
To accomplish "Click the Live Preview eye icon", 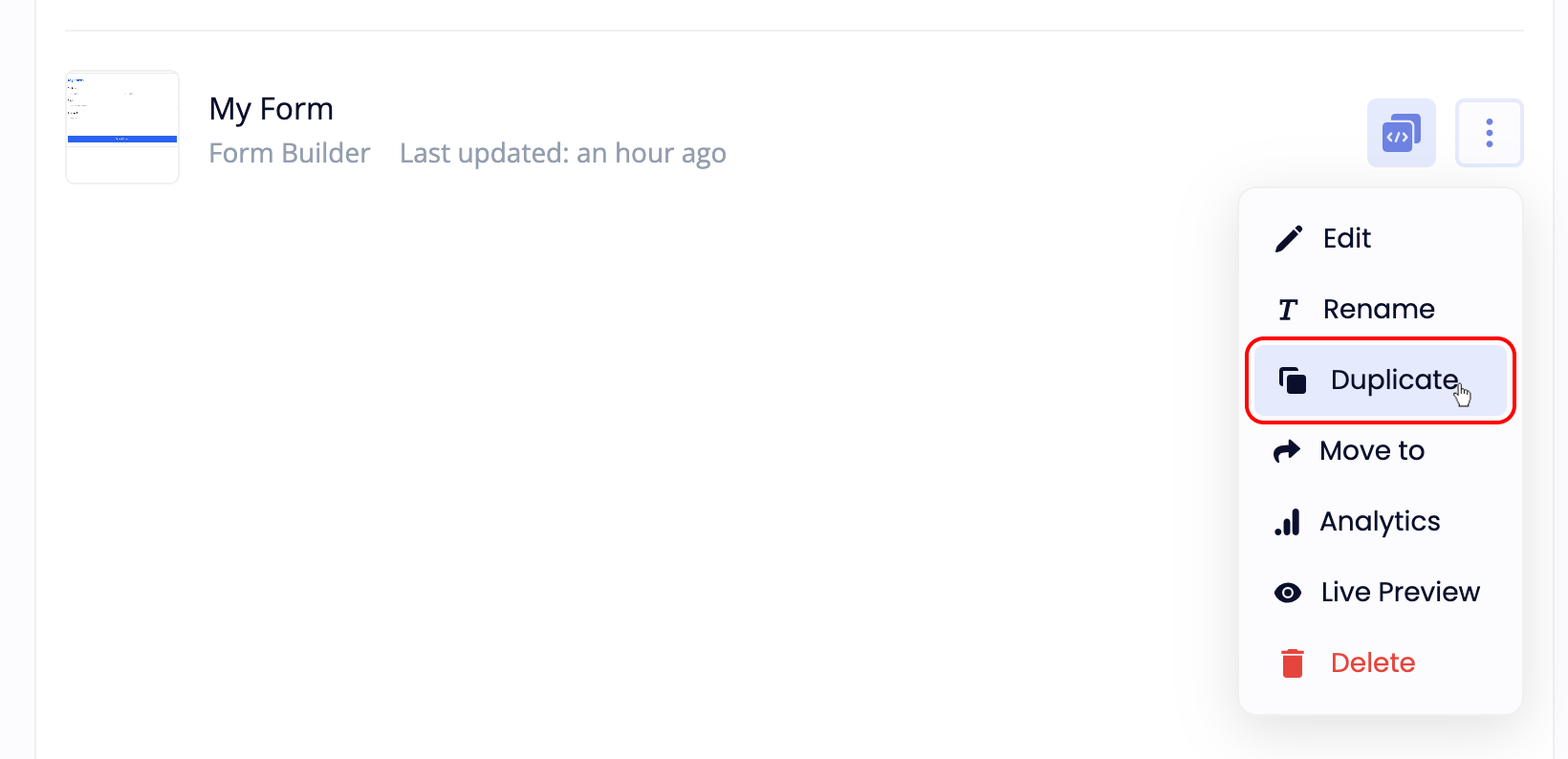I will pos(1289,592).
